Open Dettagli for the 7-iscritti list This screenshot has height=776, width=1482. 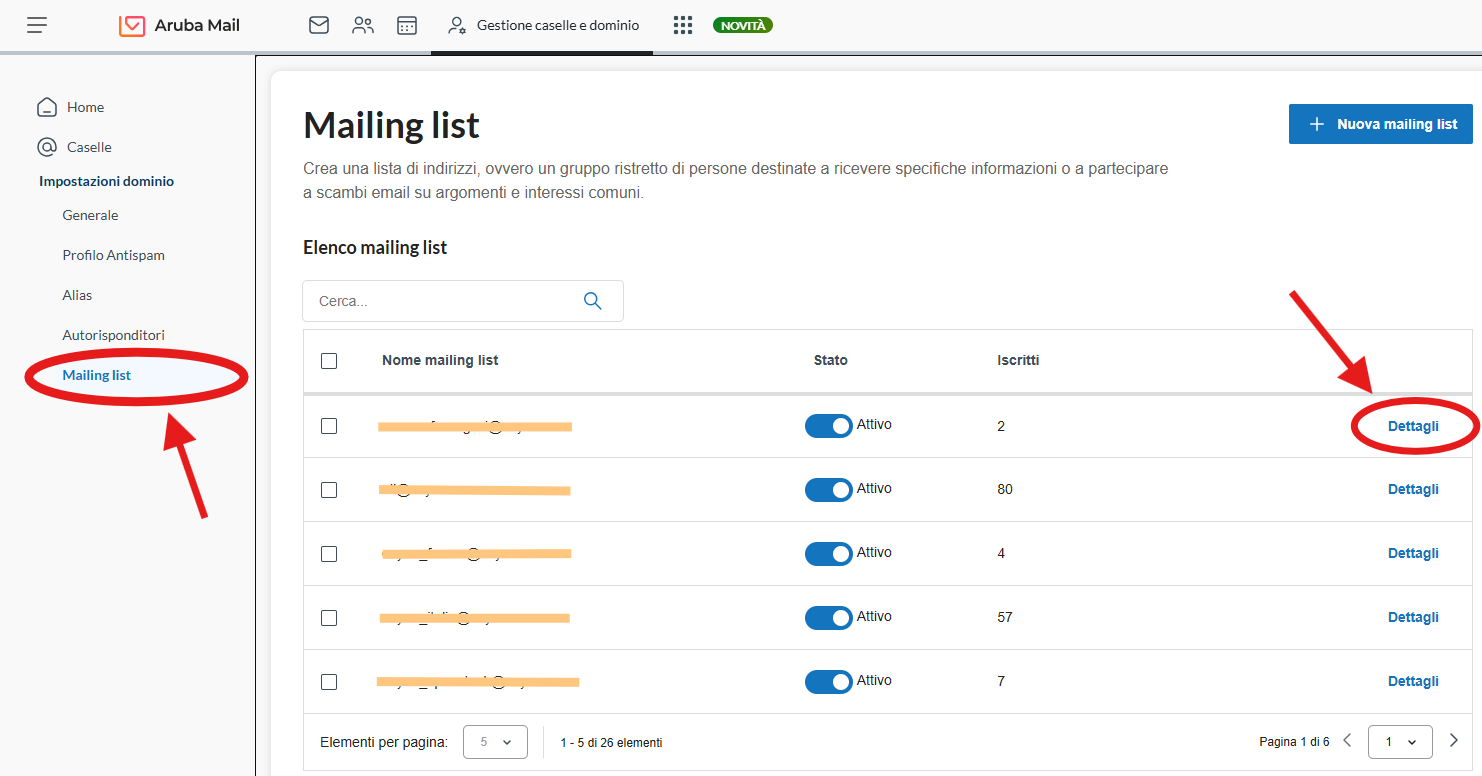(1413, 681)
